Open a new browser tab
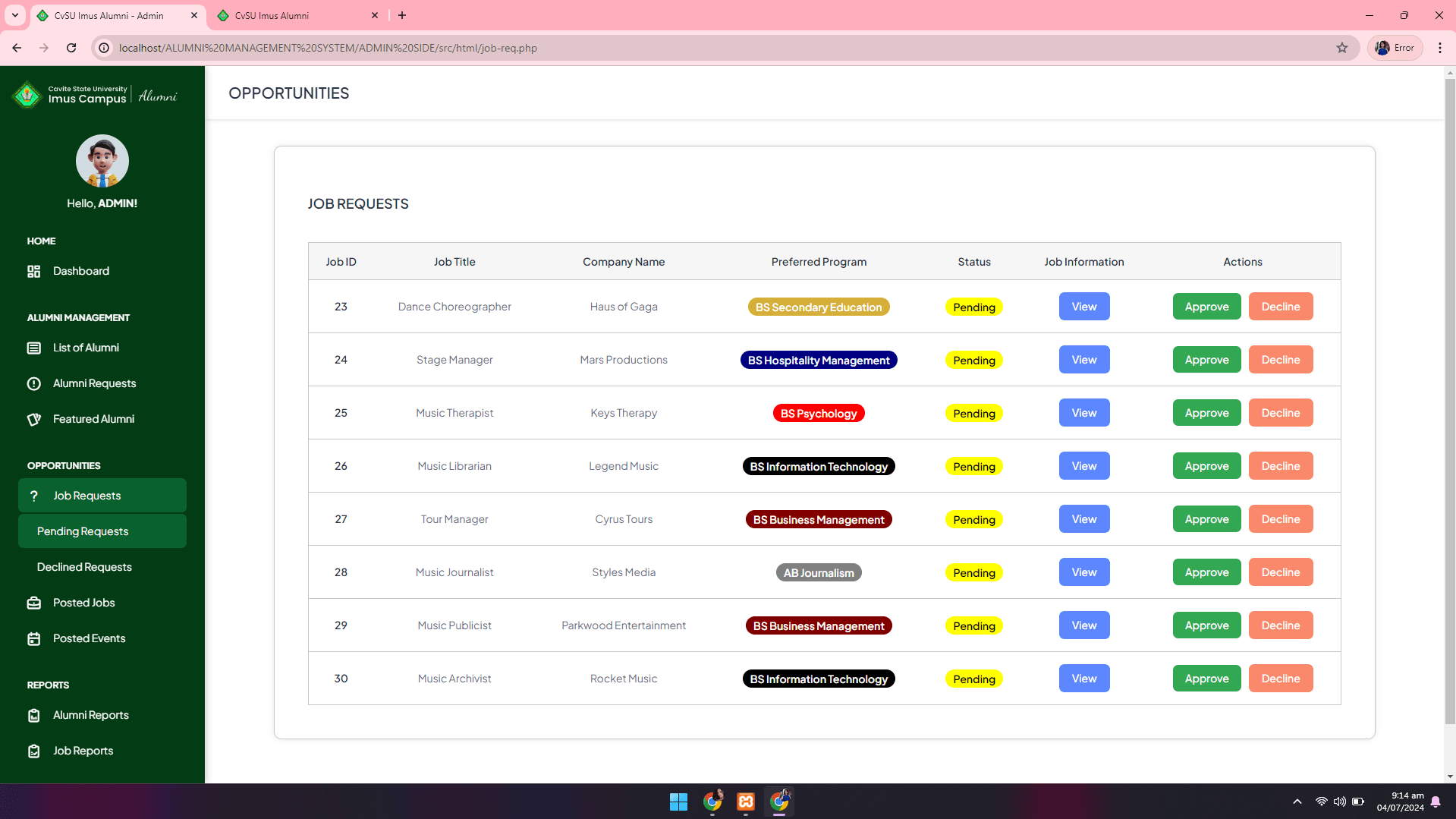 pos(402,15)
